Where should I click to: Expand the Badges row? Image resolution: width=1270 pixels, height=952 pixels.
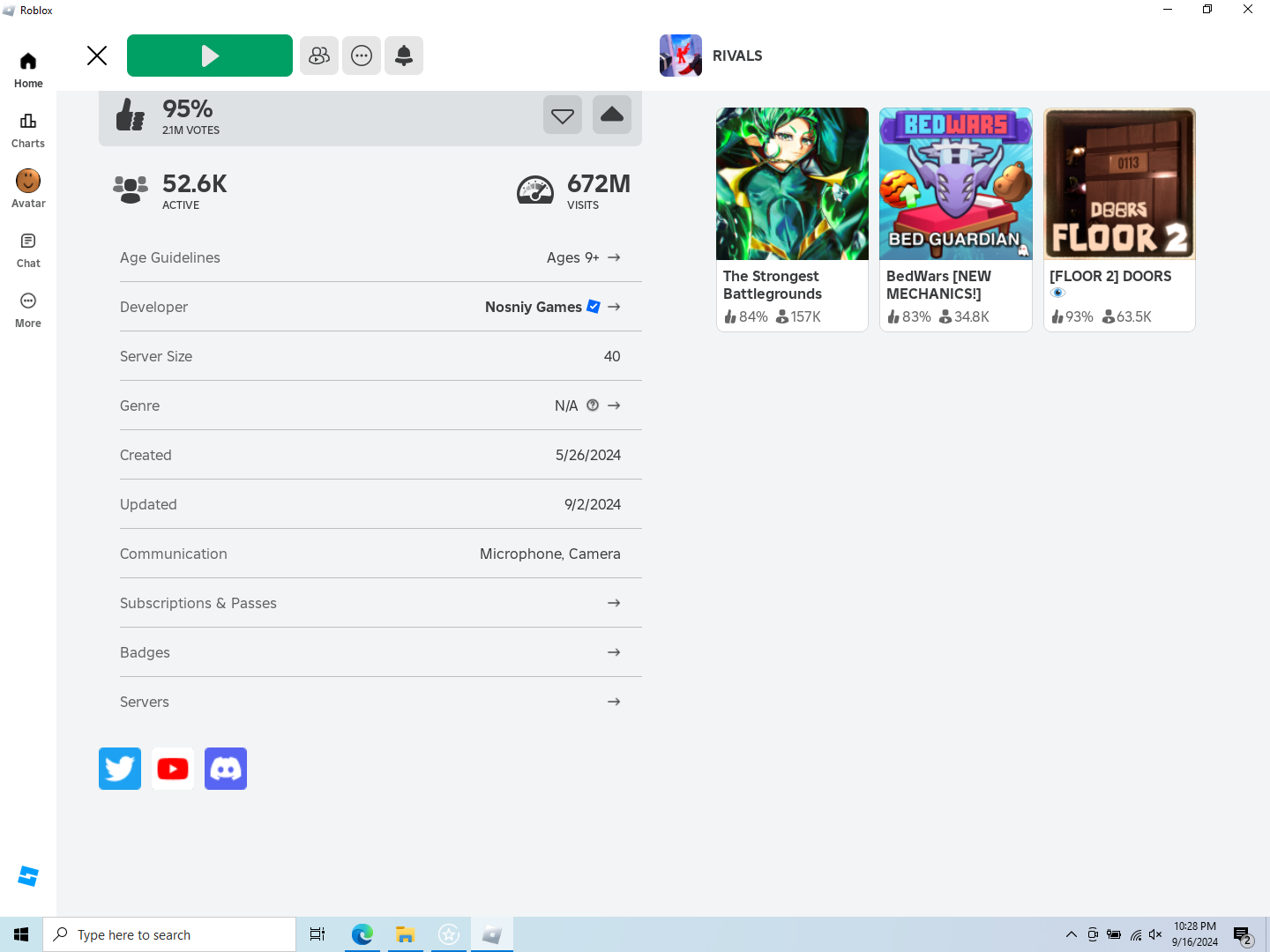click(x=381, y=652)
